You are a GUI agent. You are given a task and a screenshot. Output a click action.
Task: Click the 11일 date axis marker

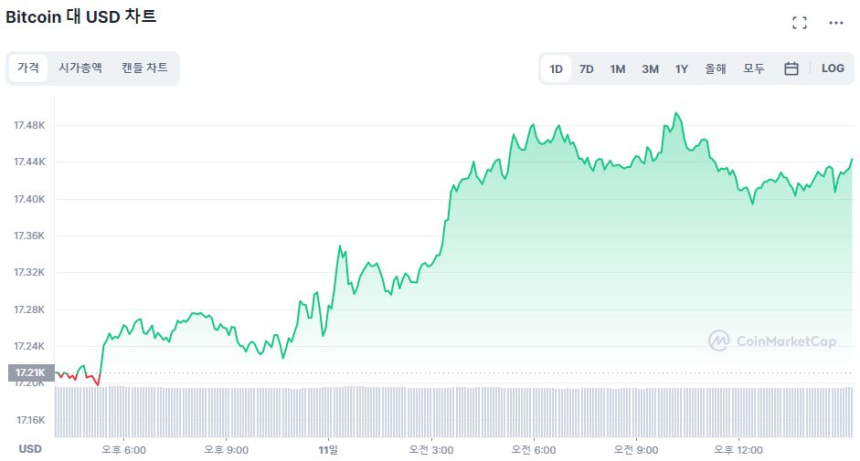[328, 449]
